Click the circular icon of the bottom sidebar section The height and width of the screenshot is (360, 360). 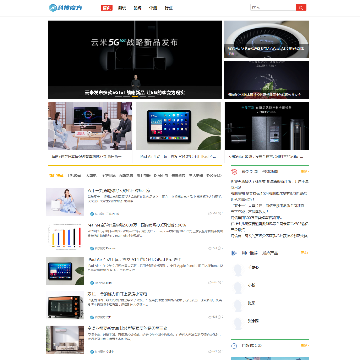click(x=234, y=346)
